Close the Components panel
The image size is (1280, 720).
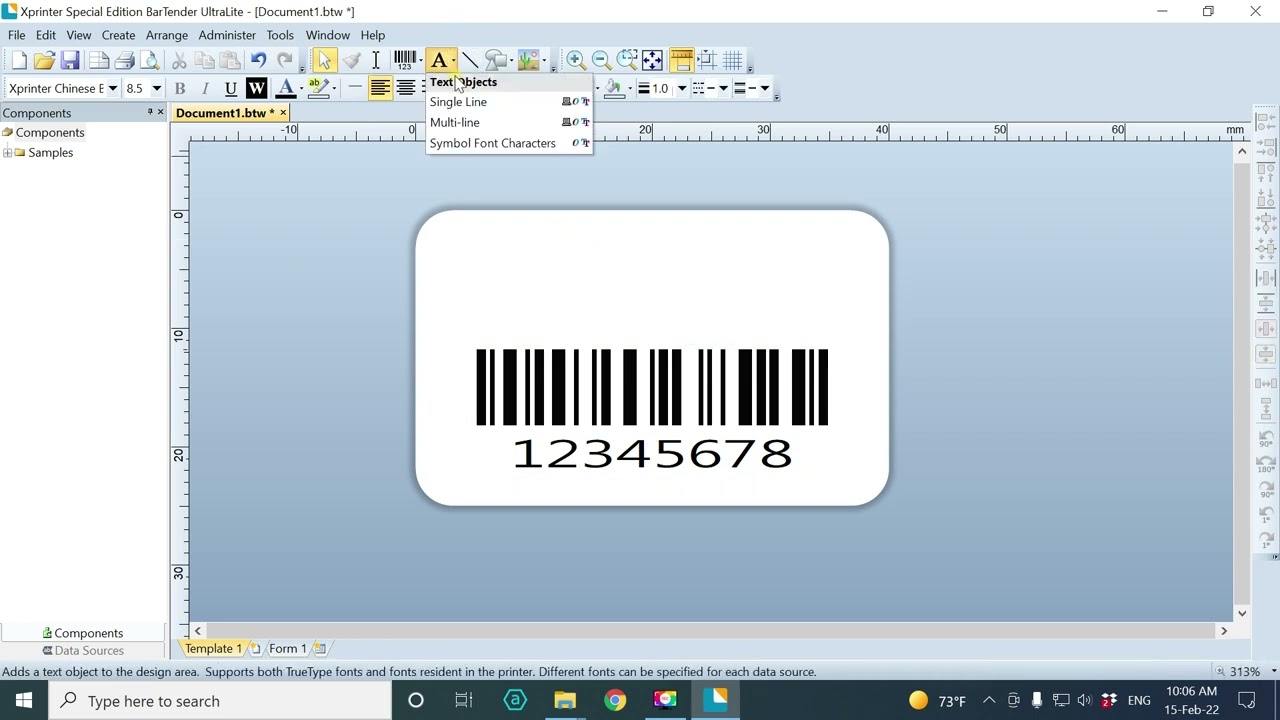click(160, 113)
